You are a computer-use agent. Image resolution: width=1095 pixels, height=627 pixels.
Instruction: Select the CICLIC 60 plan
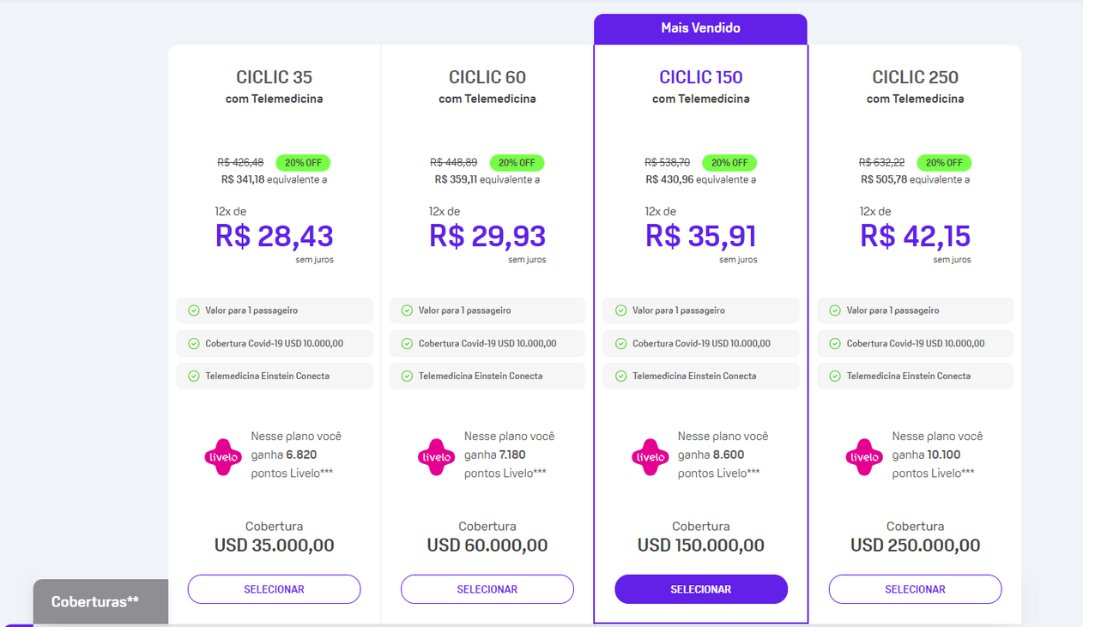pos(487,589)
